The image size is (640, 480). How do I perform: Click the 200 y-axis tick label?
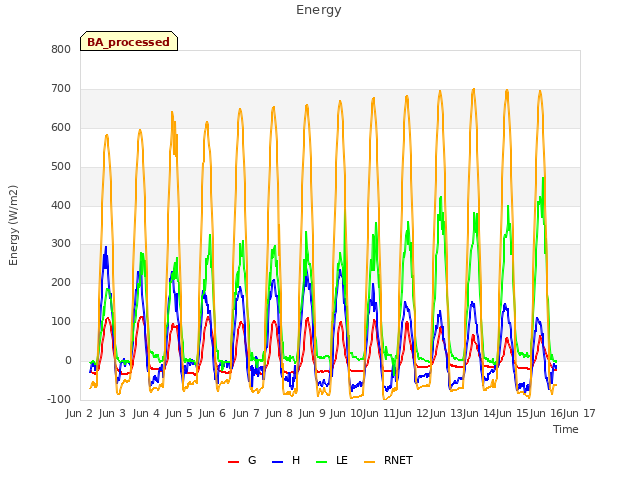[x=61, y=282]
